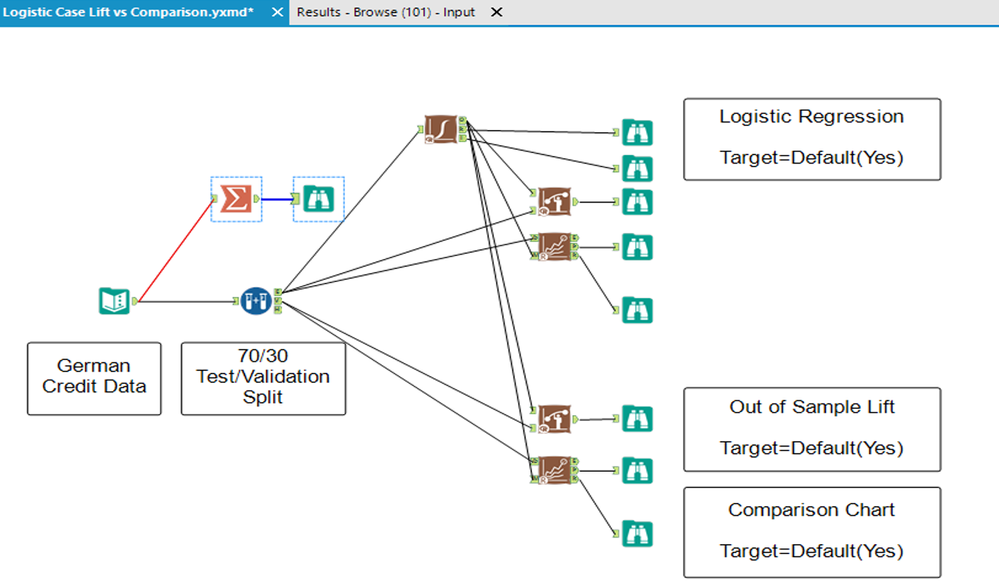Select the Create Samples tool above the 70/30 label
Screen dimensions: 999x587
coord(256,301)
